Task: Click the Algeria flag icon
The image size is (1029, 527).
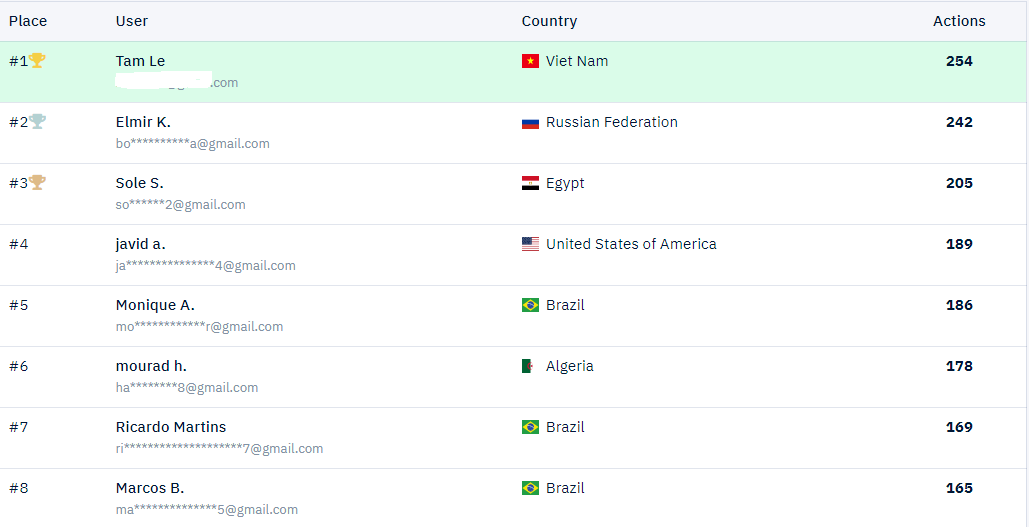Action: click(x=529, y=367)
